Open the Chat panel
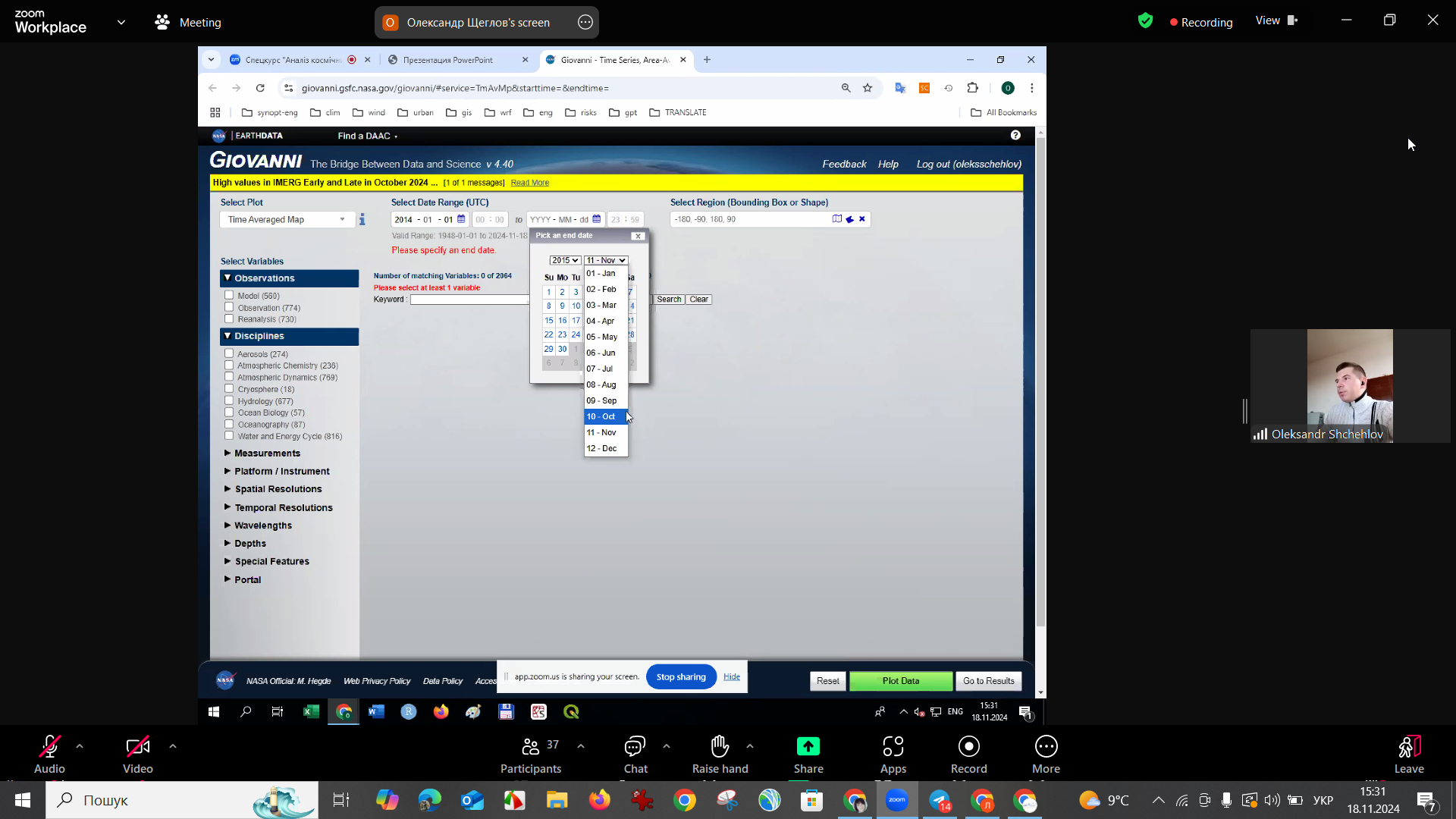Image resolution: width=1456 pixels, height=819 pixels. pos(635,747)
